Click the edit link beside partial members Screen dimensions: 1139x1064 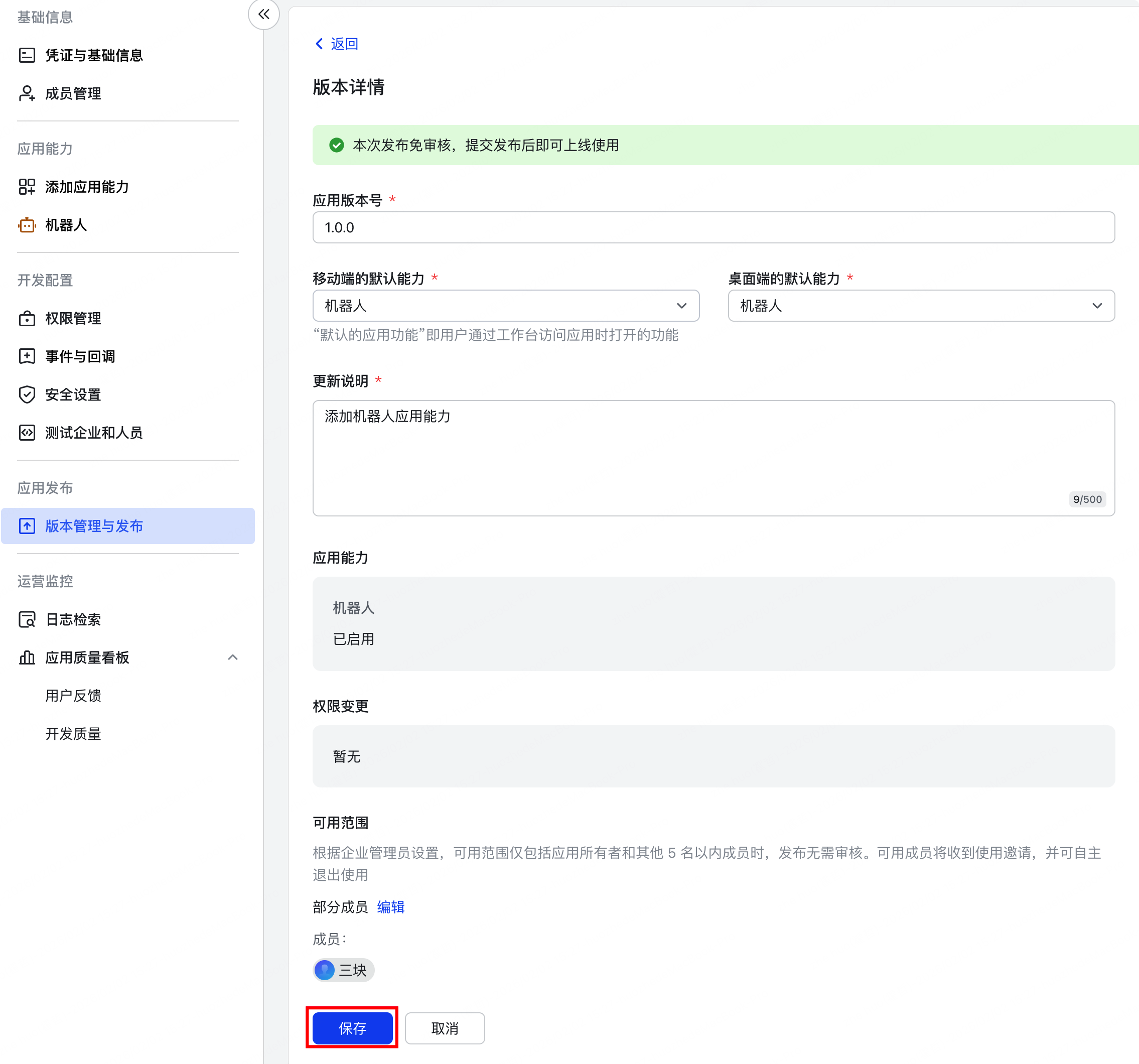coord(391,907)
